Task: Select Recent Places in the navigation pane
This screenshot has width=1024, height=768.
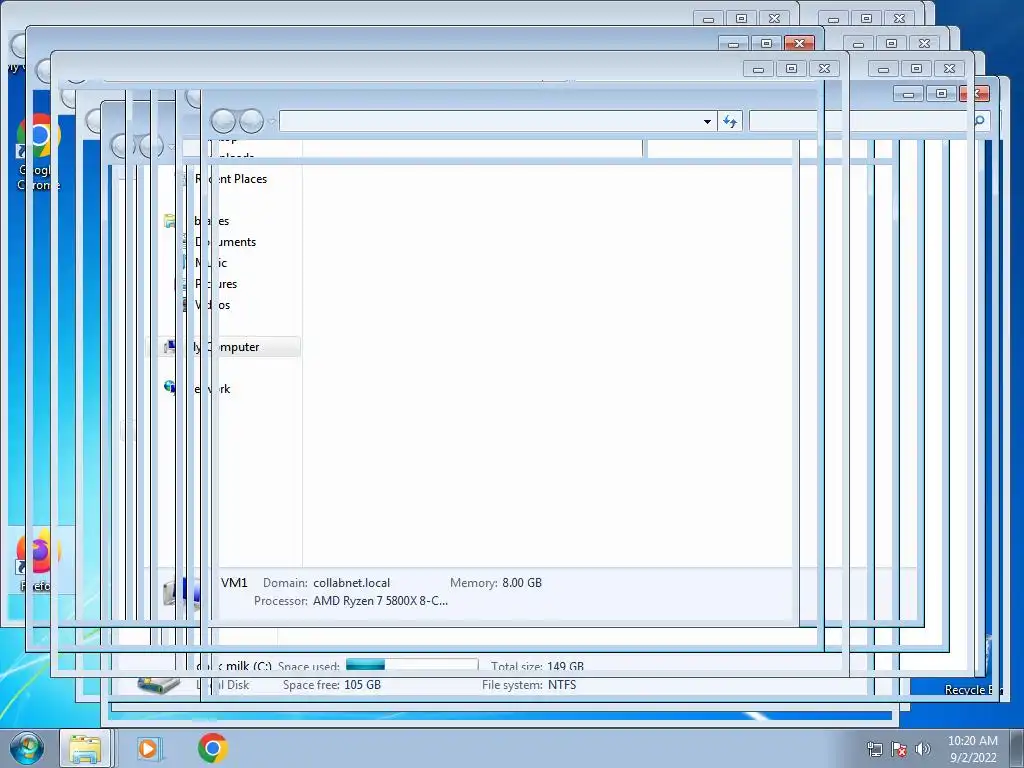Action: click(x=231, y=179)
